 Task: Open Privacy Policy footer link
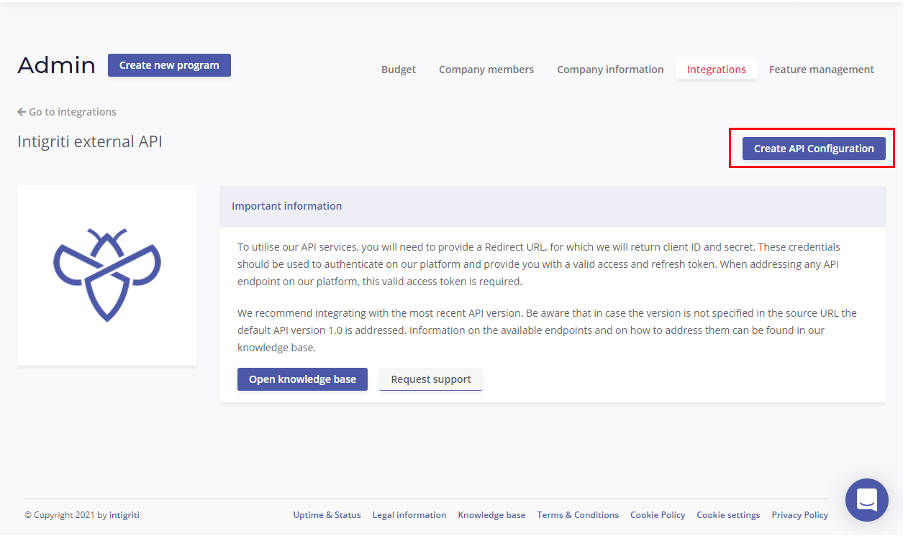coord(800,515)
